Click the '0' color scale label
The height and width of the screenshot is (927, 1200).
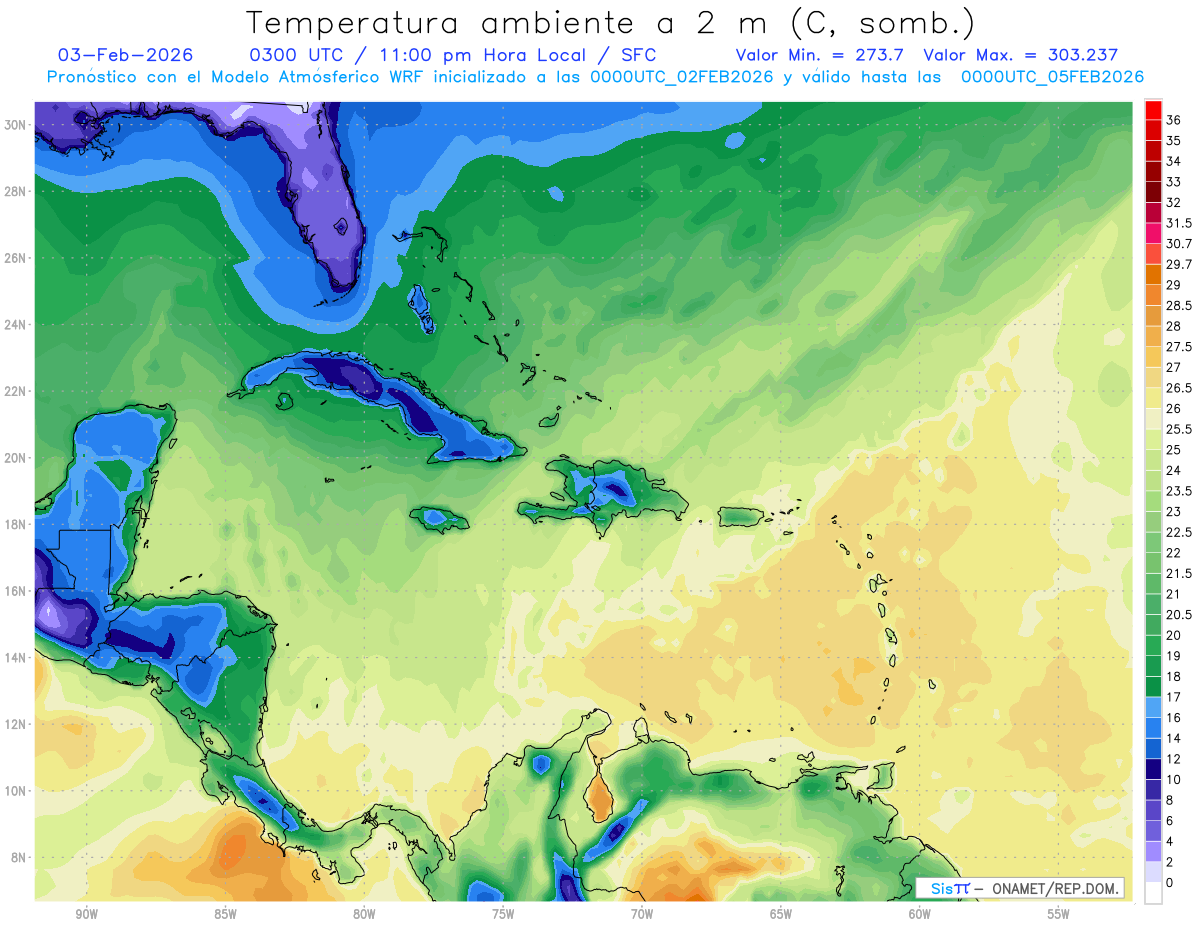click(x=1170, y=883)
